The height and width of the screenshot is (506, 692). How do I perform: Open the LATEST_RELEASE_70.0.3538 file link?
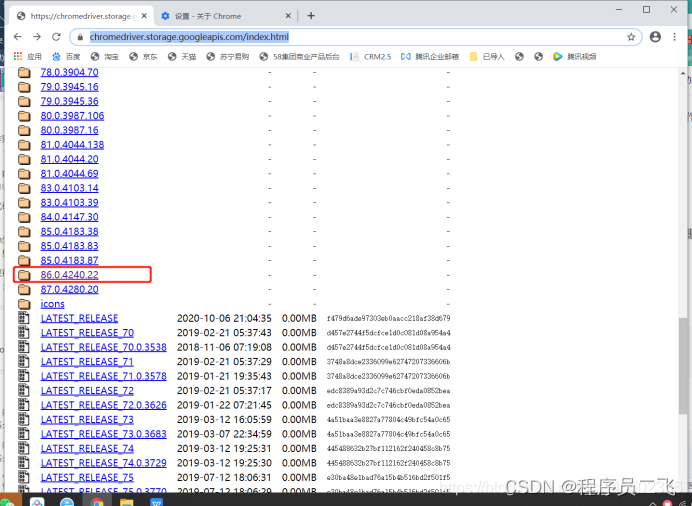[104, 348]
